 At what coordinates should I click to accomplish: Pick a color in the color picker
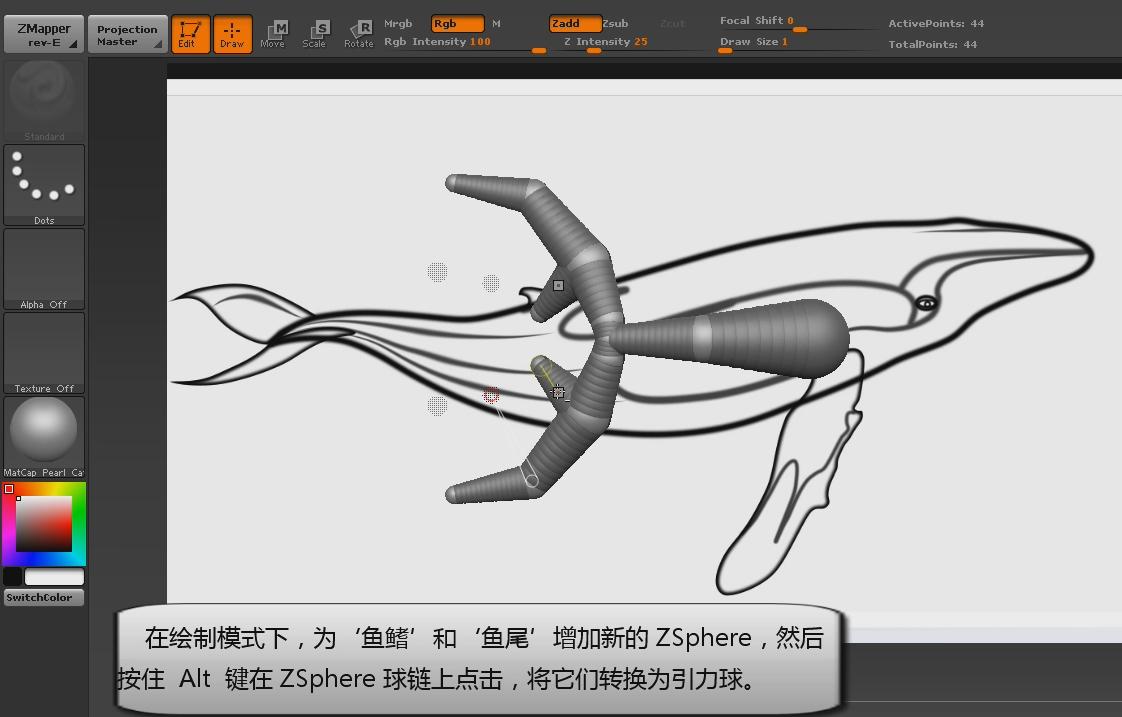click(x=44, y=524)
